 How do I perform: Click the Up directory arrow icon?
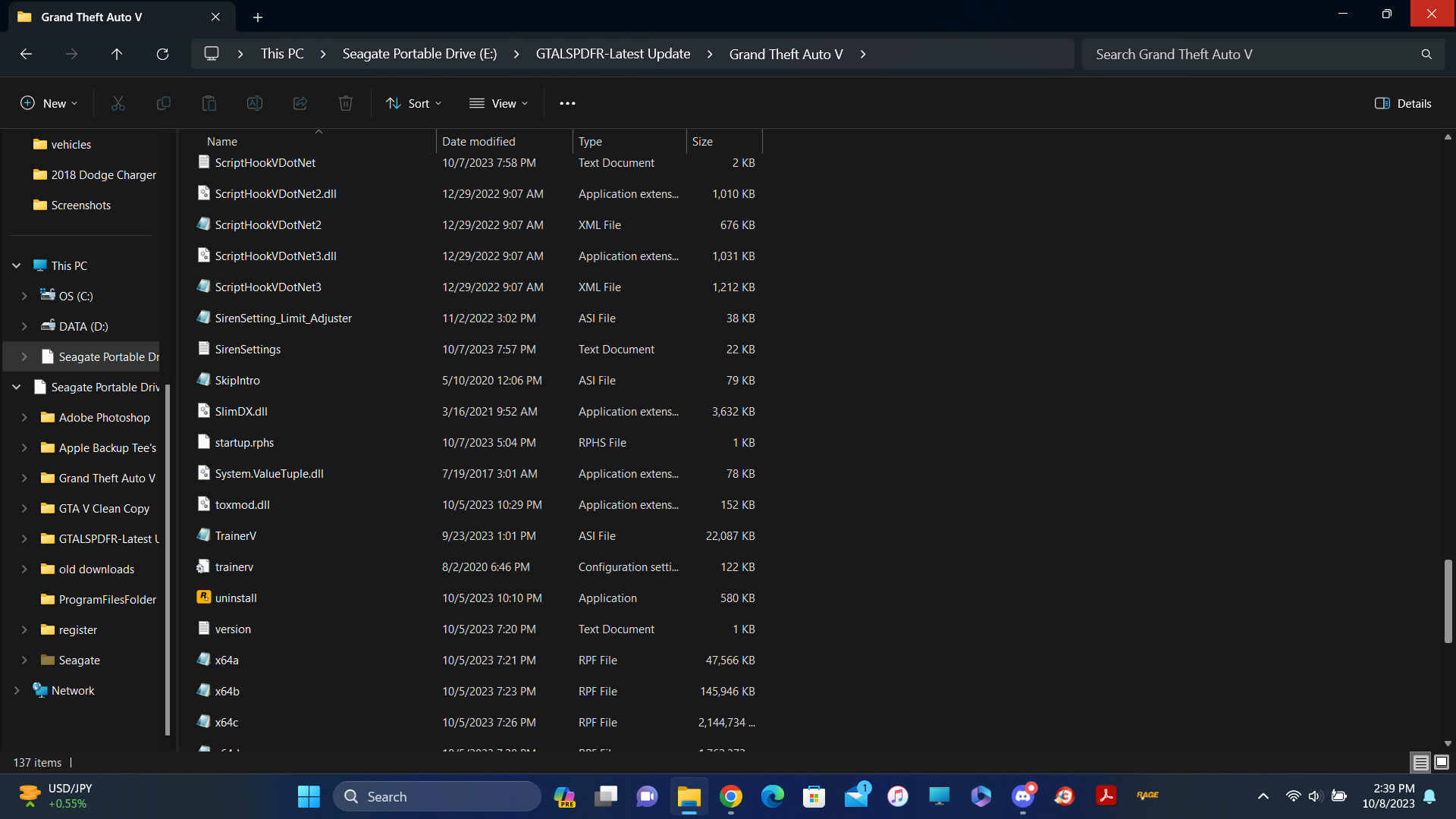click(117, 54)
